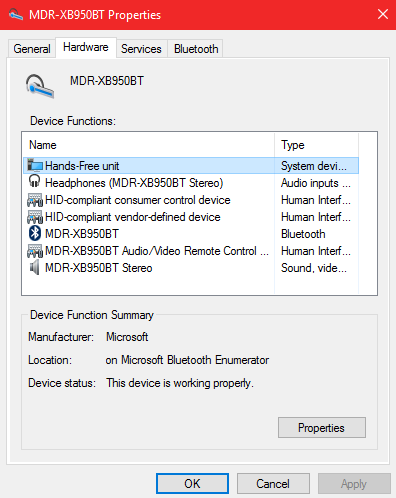Click the headphones icon beside MDR-XB950BT Stereo
The width and height of the screenshot is (396, 498).
tap(35, 182)
